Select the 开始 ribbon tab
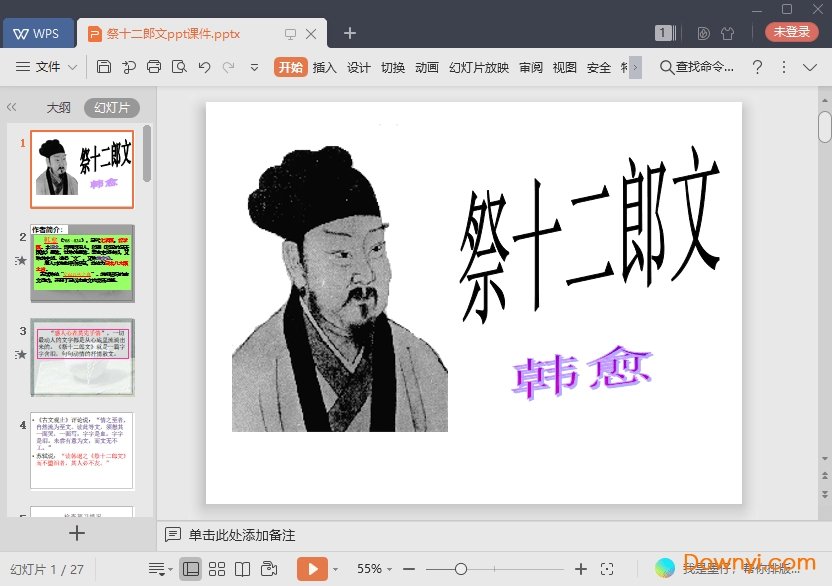This screenshot has width=832, height=586. tap(291, 67)
